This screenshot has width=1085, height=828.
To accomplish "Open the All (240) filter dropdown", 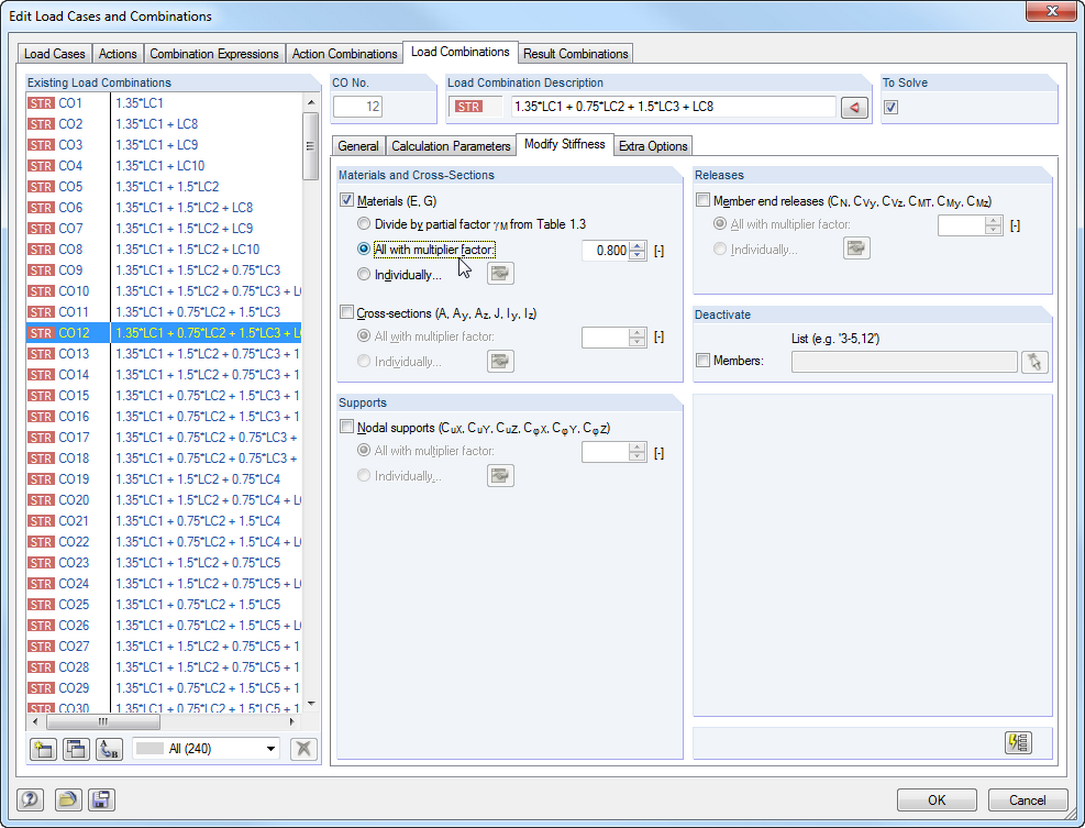I will click(x=271, y=748).
